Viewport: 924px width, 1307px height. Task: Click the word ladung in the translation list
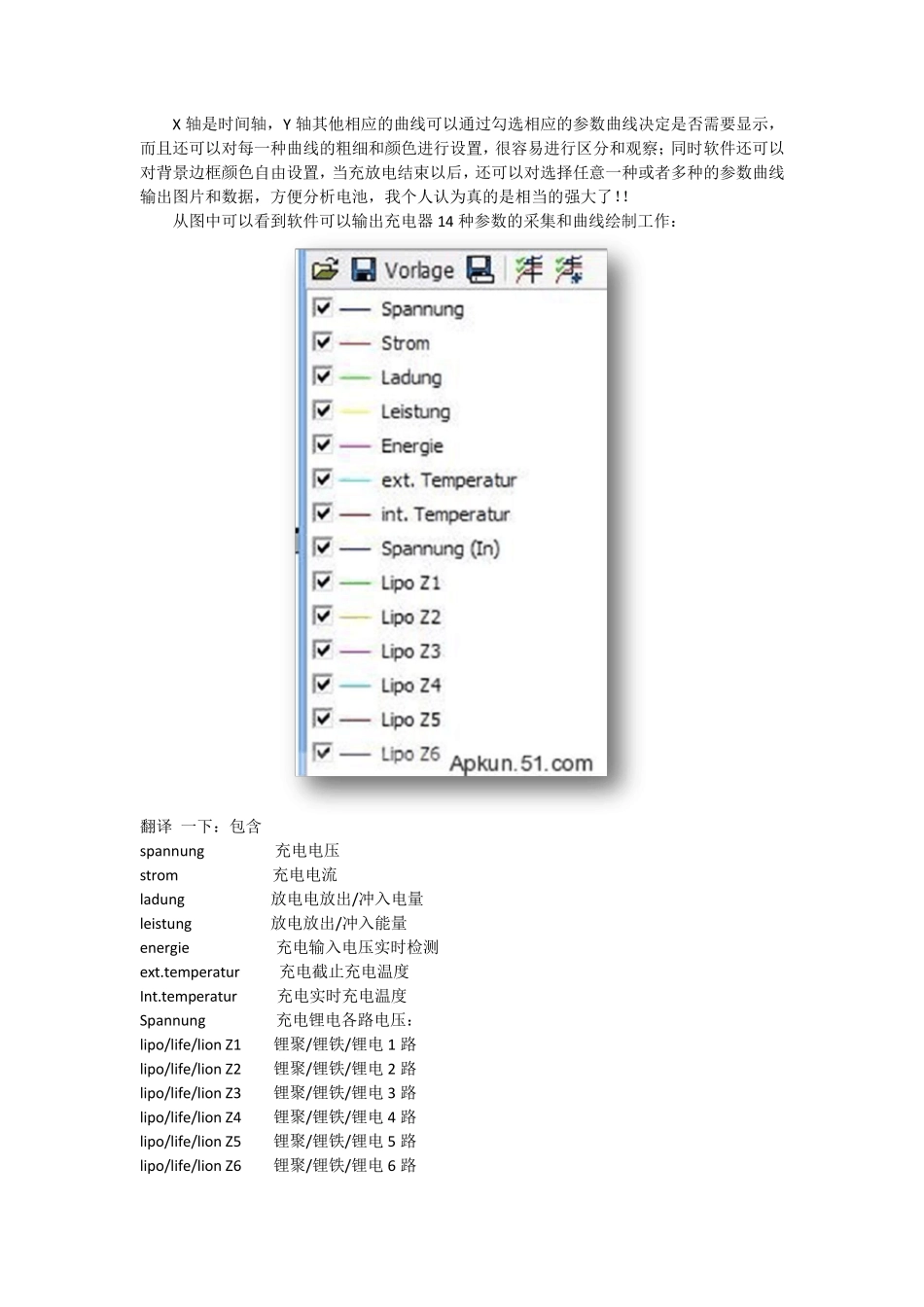(x=161, y=900)
